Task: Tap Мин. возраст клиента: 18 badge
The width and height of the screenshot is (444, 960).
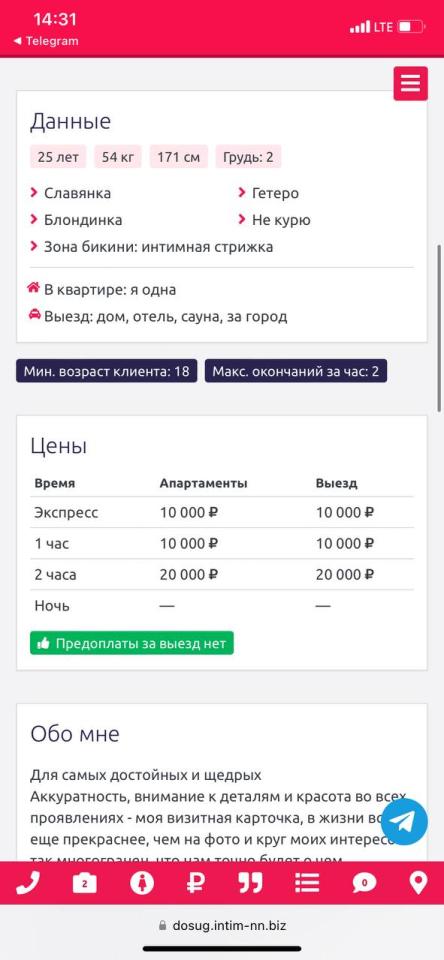Action: [x=107, y=371]
